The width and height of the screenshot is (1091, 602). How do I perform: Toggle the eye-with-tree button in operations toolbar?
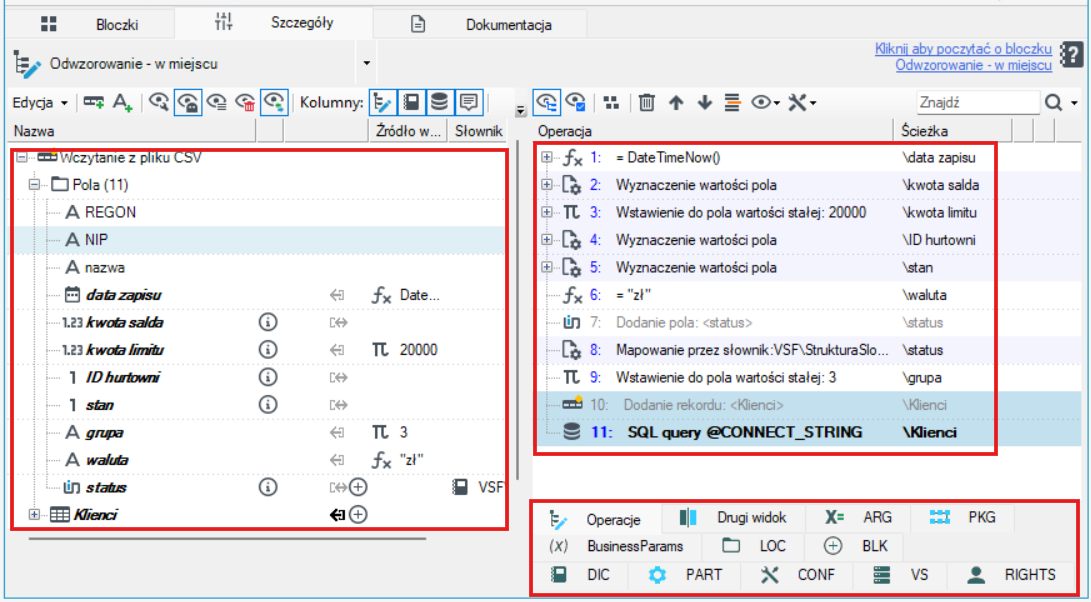548,103
